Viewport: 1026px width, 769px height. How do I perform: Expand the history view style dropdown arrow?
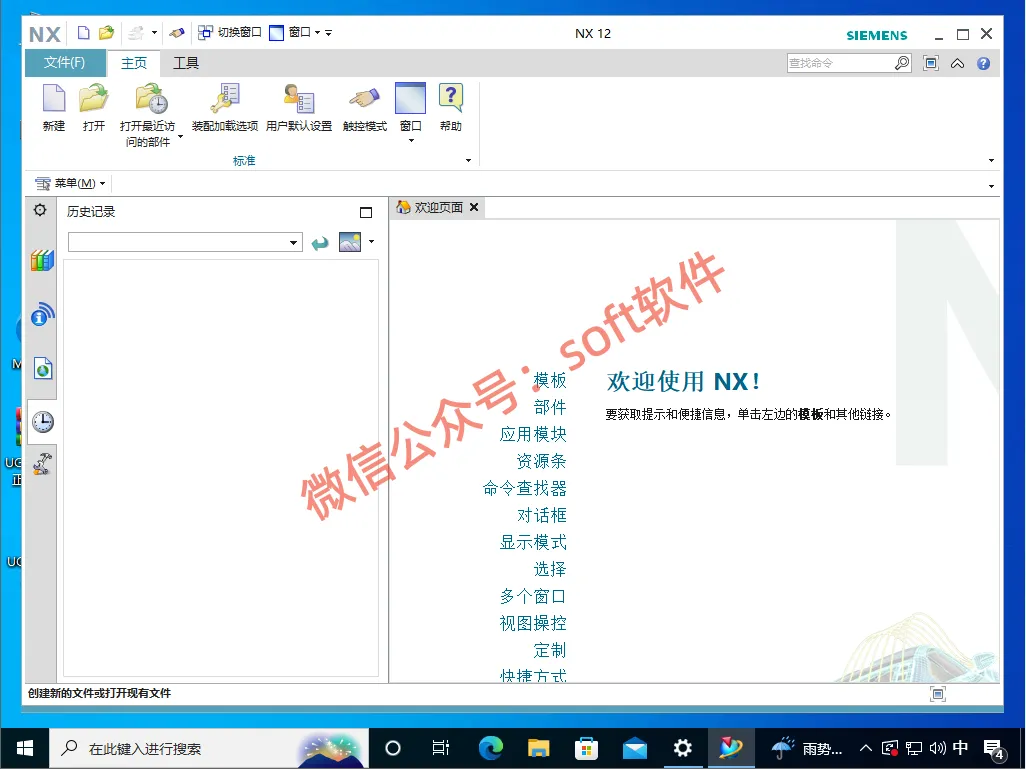tap(372, 241)
